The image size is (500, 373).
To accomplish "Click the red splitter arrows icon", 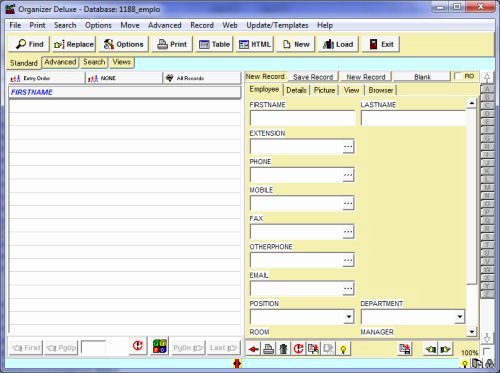I will 237,363.
